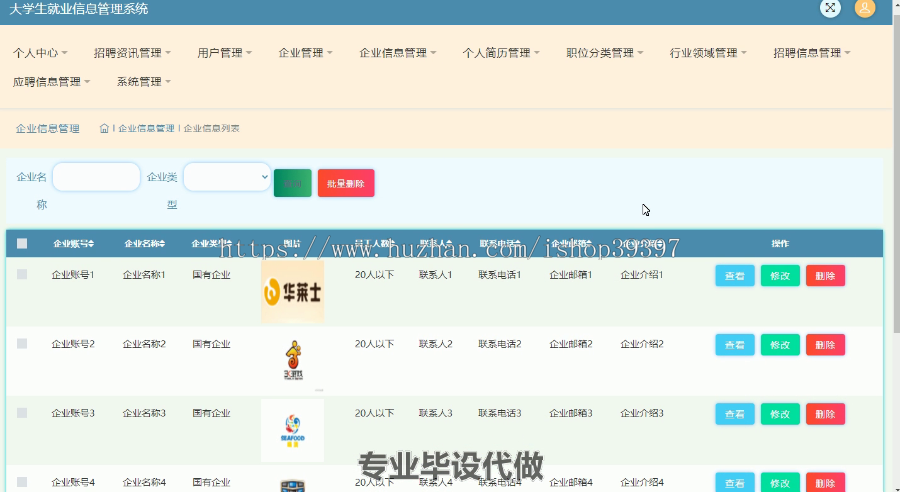Expand 个人简历管理 menu
Viewport: 900px width, 492px height.
pos(501,53)
